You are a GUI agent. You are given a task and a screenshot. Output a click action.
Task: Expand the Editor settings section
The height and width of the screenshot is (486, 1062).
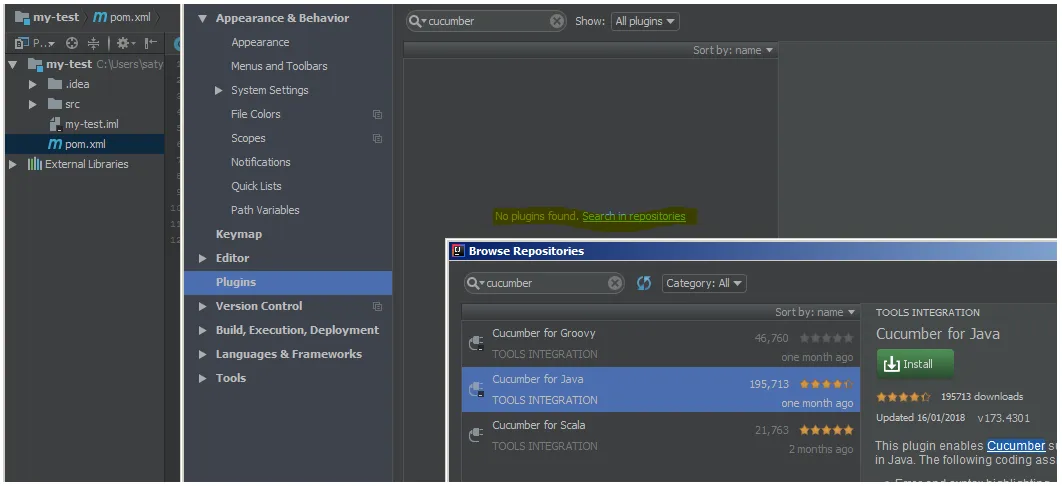tap(202, 259)
